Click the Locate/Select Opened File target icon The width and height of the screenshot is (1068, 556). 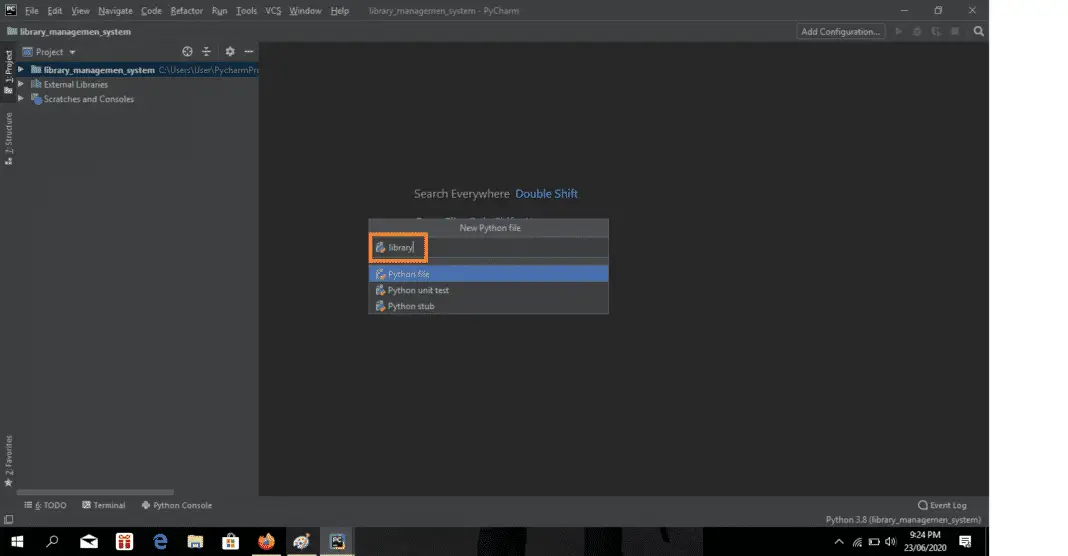[187, 52]
